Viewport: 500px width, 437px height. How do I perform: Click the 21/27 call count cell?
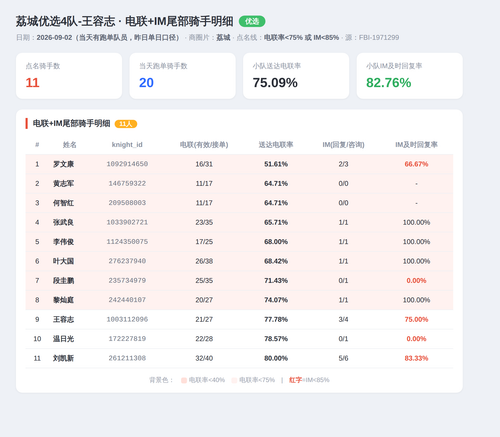point(204,319)
